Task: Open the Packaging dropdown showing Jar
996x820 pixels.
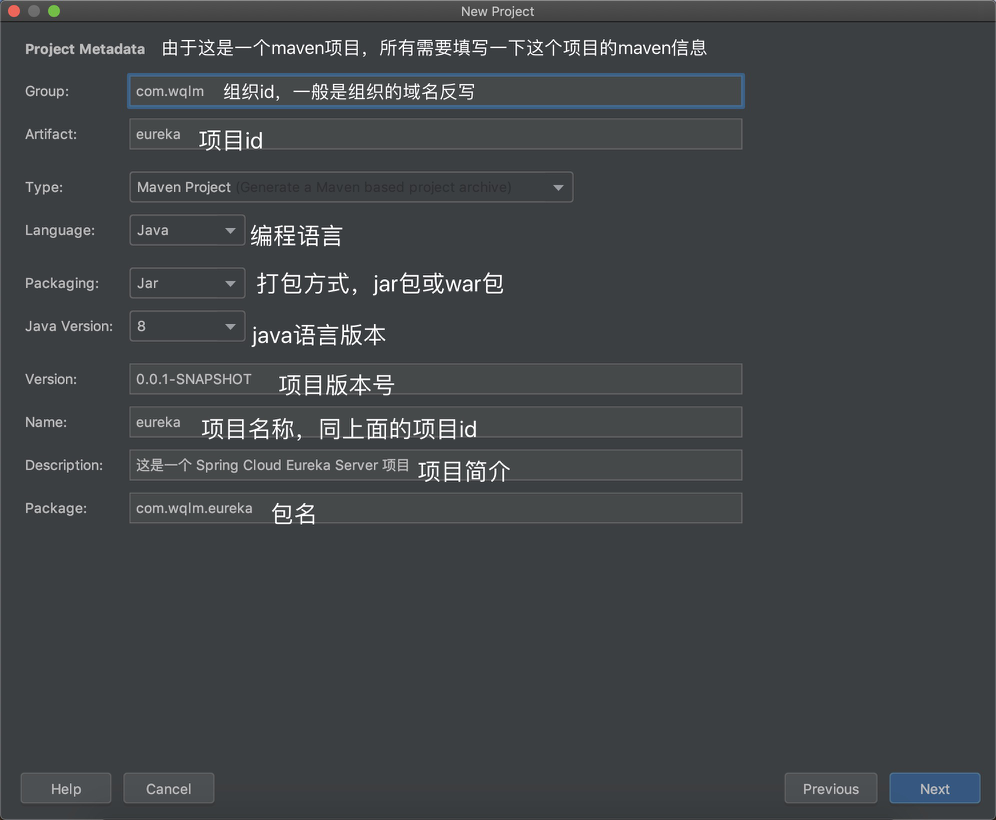Action: coord(187,283)
